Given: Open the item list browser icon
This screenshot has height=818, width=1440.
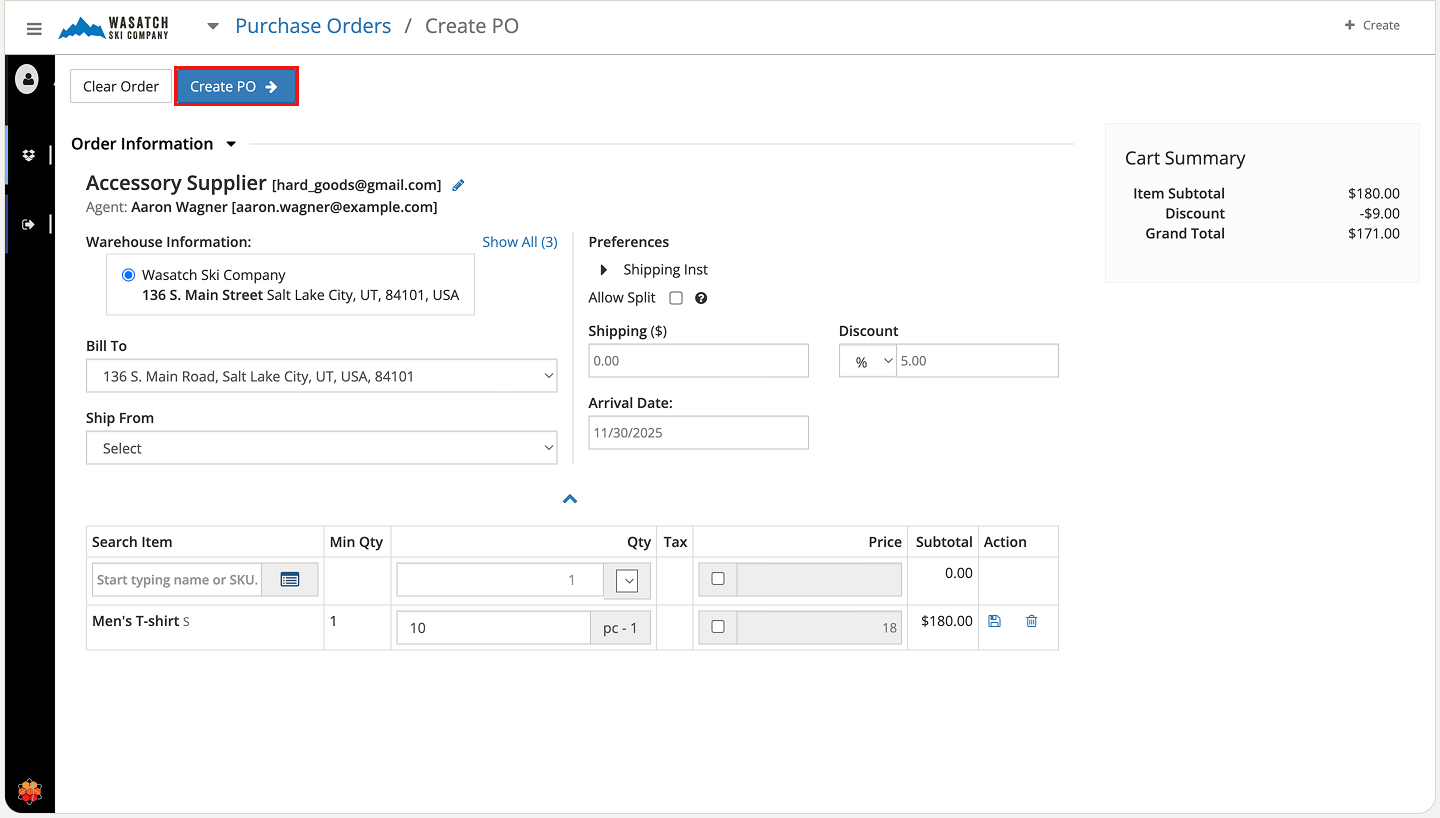Looking at the screenshot, I should click(290, 580).
